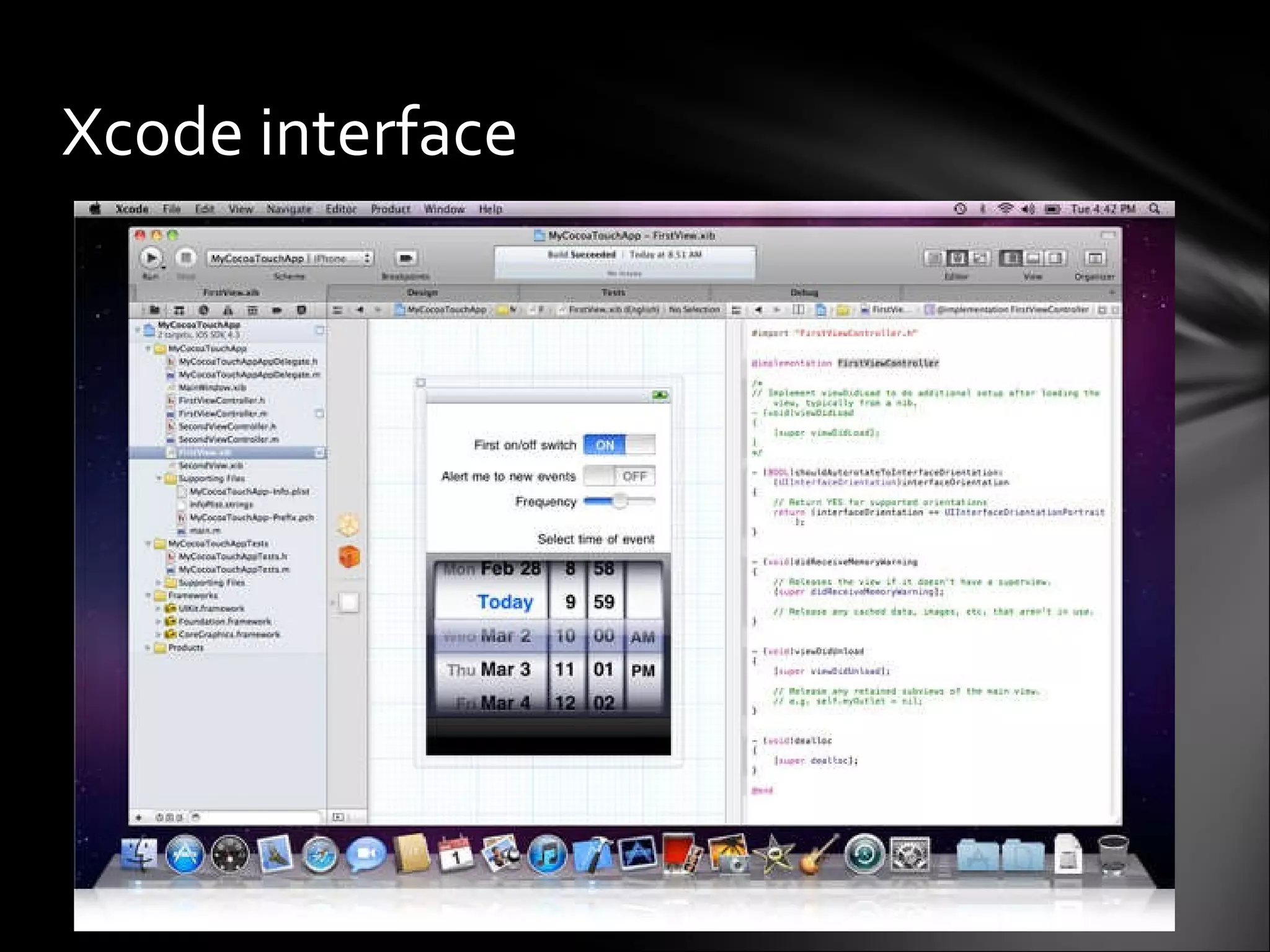1270x952 pixels.
Task: Collapse the Frameworks group
Action: [149, 596]
